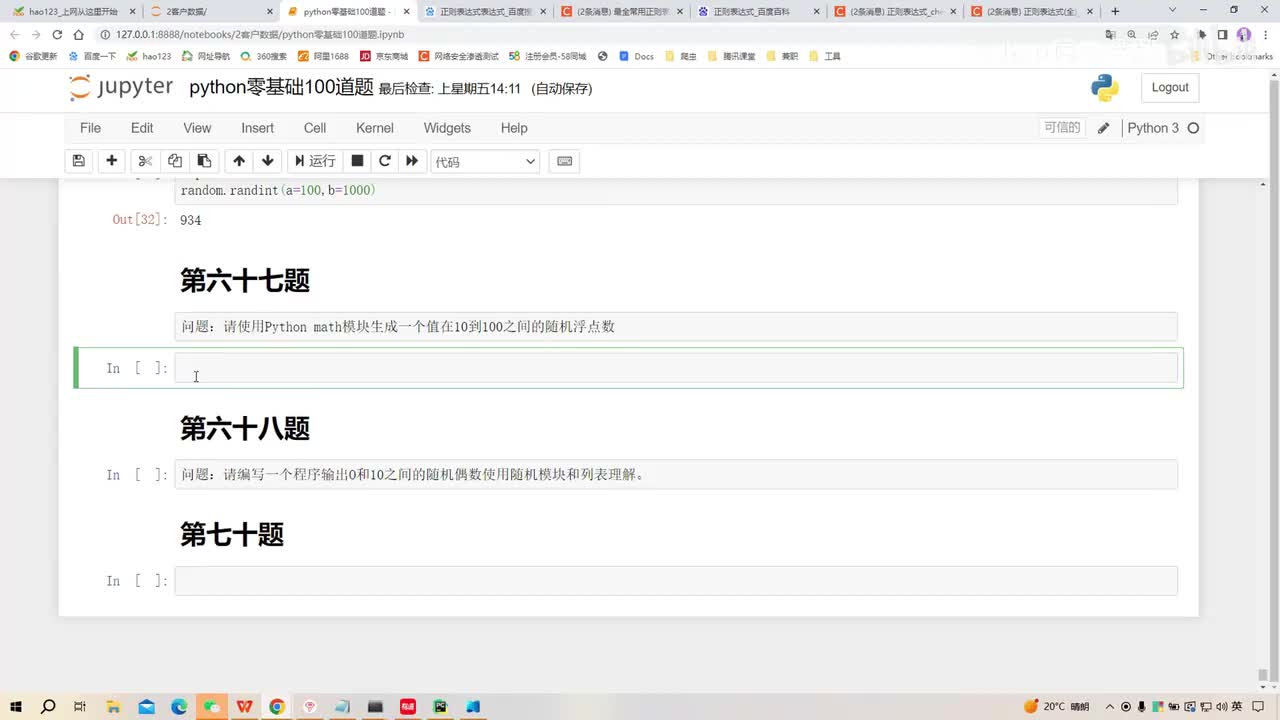Interrupt the kernel with the stop icon
The image size is (1280, 720).
[357, 161]
